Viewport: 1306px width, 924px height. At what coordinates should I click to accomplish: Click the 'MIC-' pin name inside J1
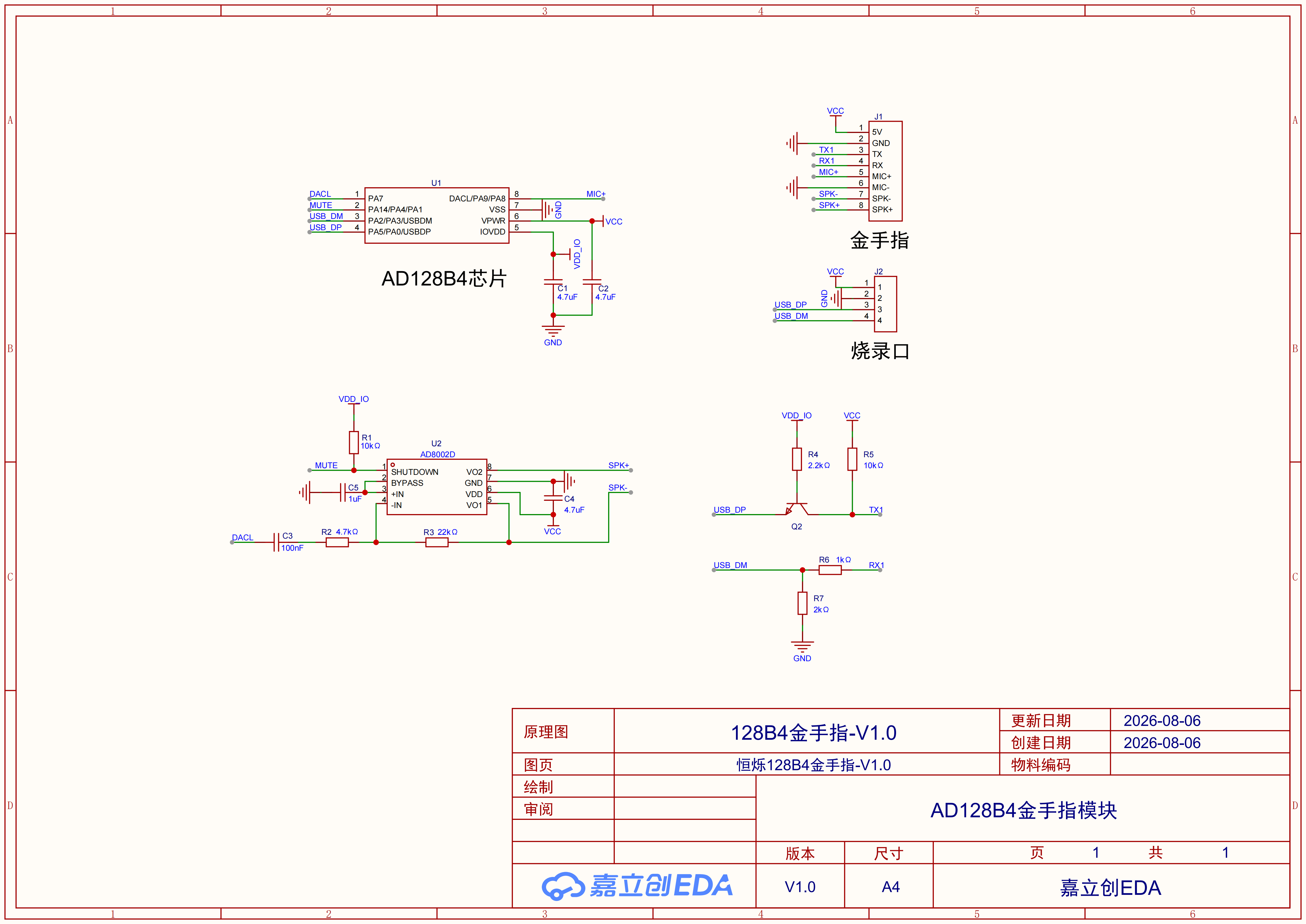[x=880, y=187]
